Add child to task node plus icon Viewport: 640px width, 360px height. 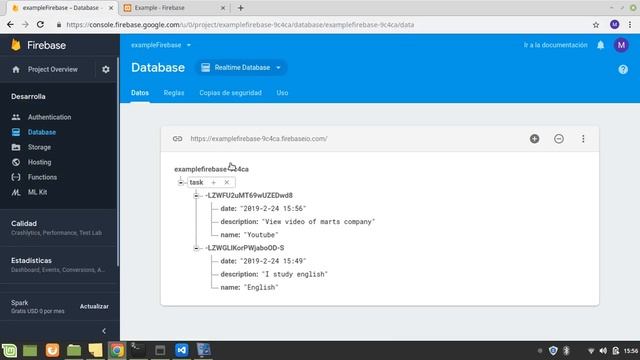pos(213,182)
